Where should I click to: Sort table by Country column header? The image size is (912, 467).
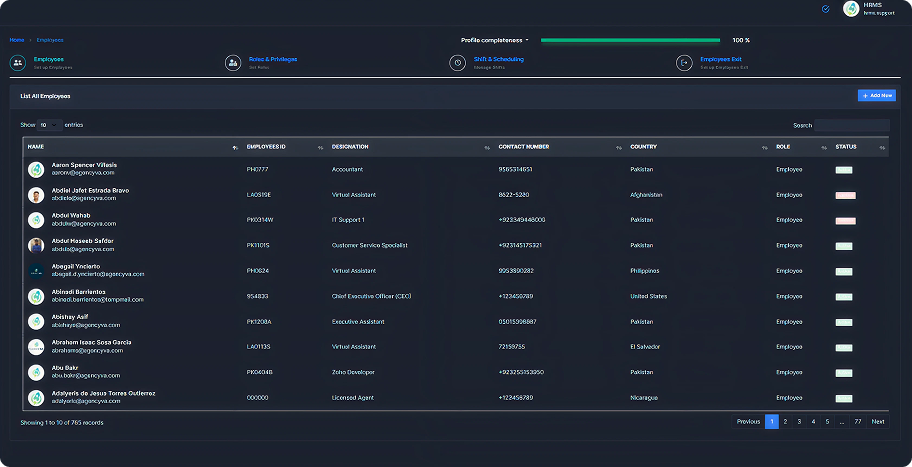pyautogui.click(x=643, y=147)
